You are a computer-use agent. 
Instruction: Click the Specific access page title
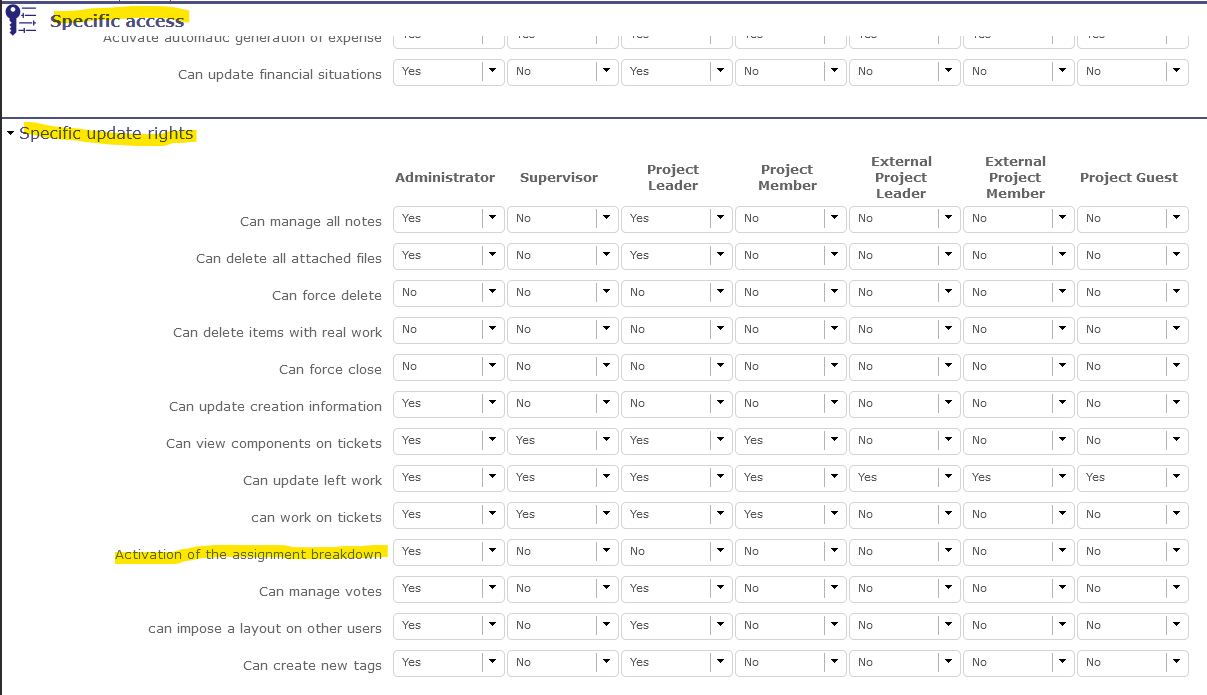pos(117,21)
